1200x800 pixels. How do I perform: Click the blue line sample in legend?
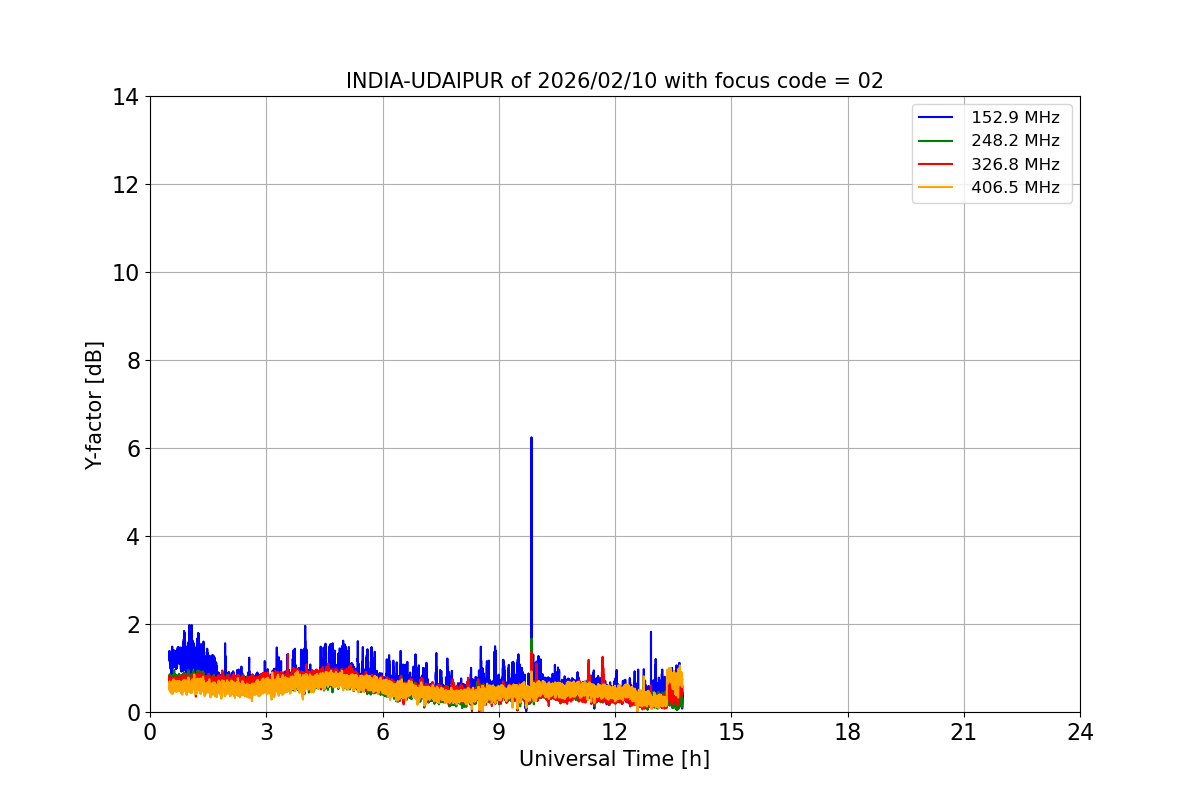[x=936, y=118]
